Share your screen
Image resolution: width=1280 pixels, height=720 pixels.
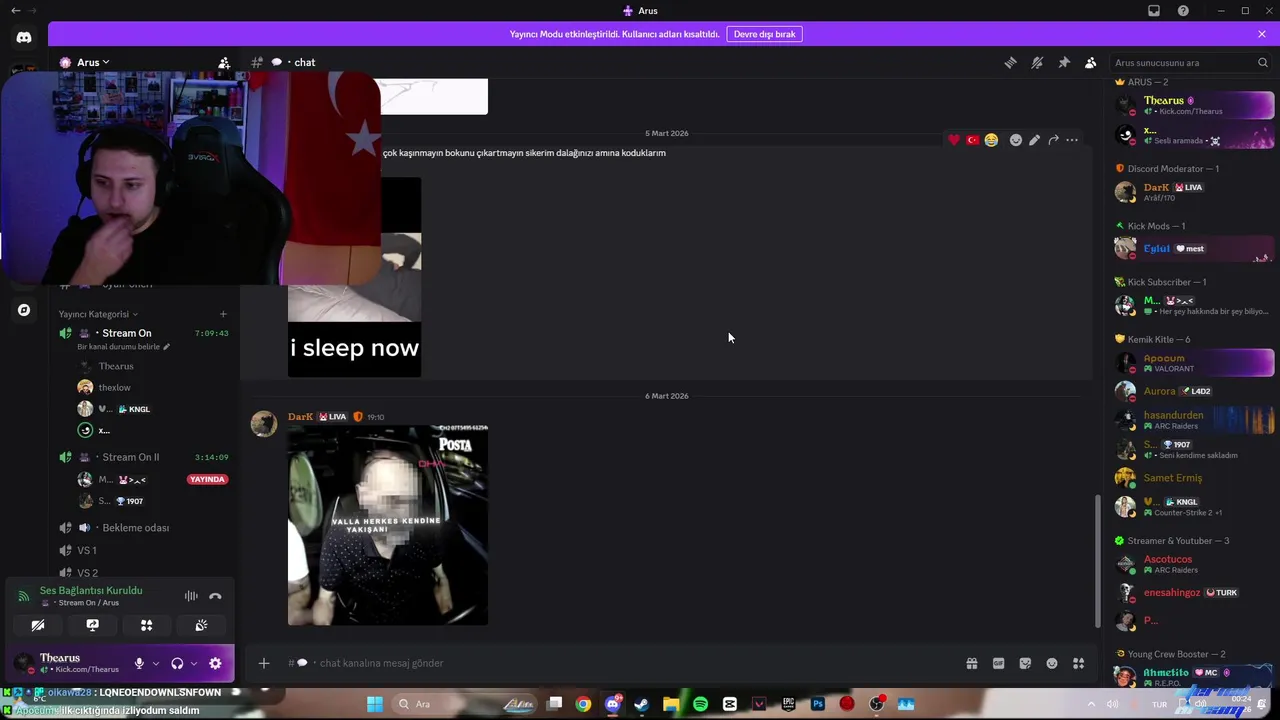pyautogui.click(x=92, y=625)
